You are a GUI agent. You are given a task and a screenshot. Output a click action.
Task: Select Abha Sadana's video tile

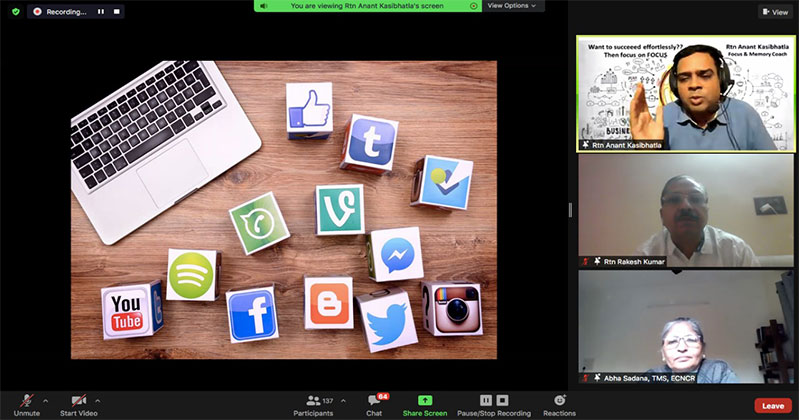click(685, 327)
